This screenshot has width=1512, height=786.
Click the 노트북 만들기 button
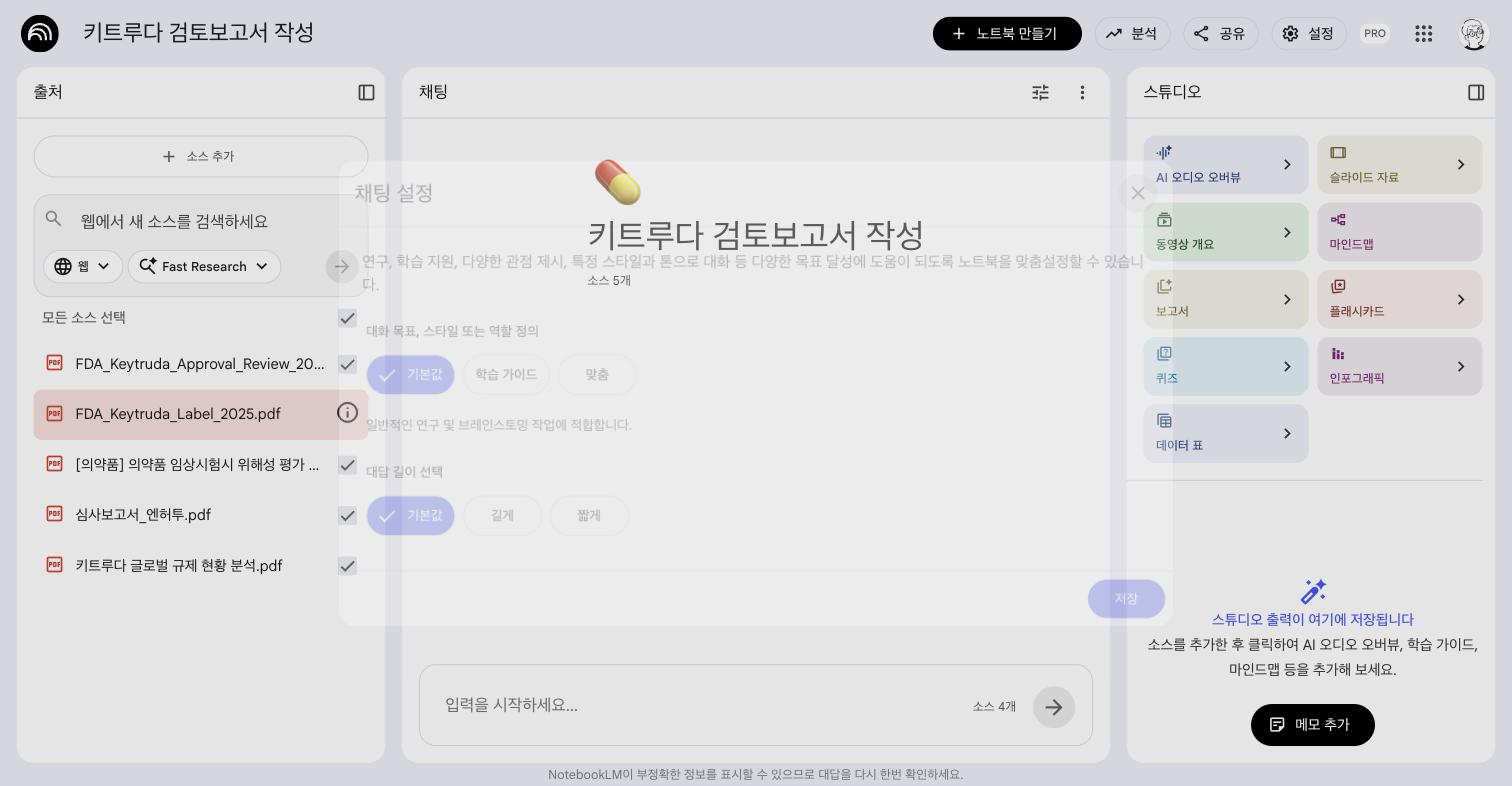point(1007,33)
